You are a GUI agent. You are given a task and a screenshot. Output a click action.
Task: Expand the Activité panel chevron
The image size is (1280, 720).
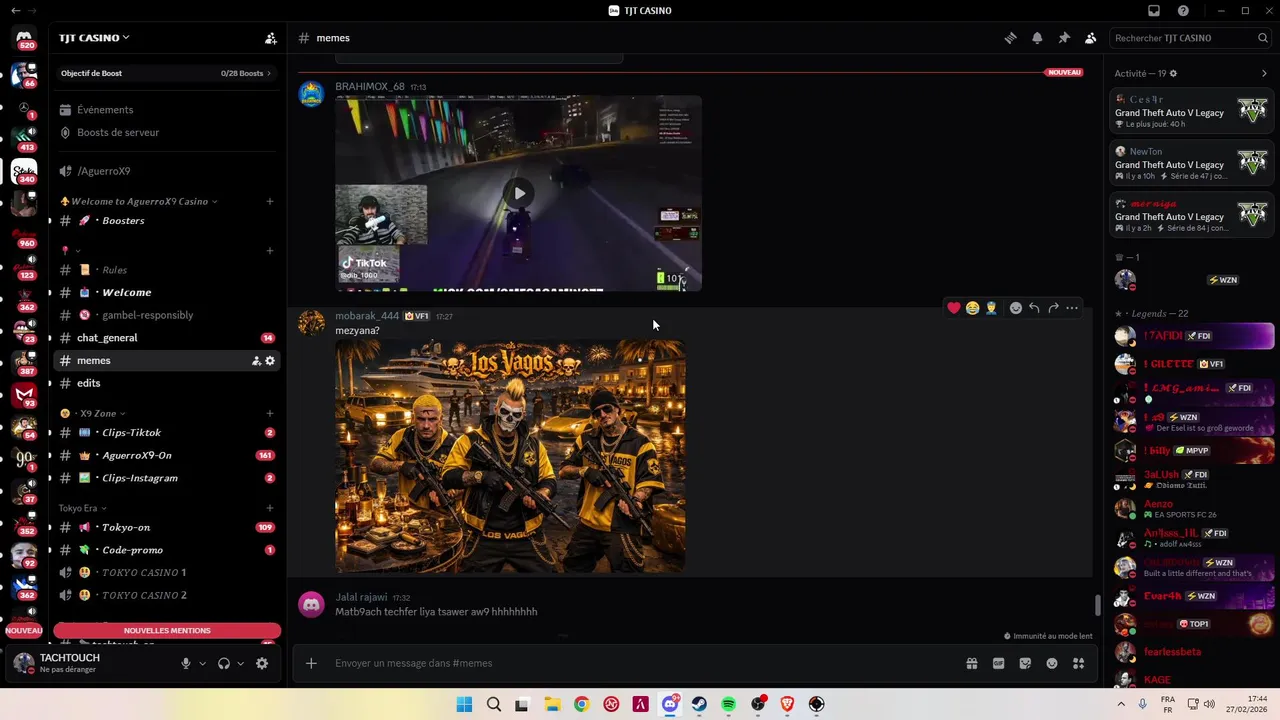click(x=1264, y=74)
